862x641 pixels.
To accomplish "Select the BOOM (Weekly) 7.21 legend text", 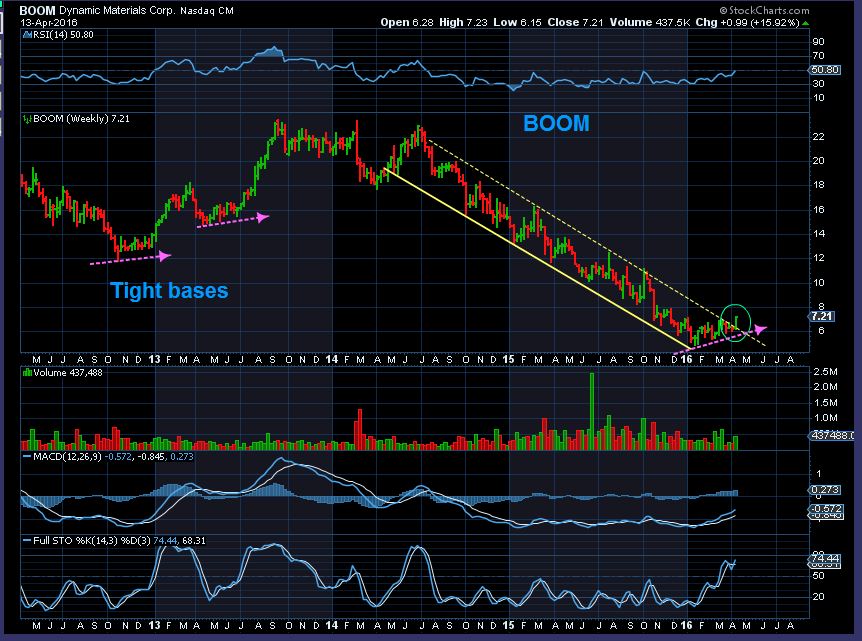I will pos(81,119).
